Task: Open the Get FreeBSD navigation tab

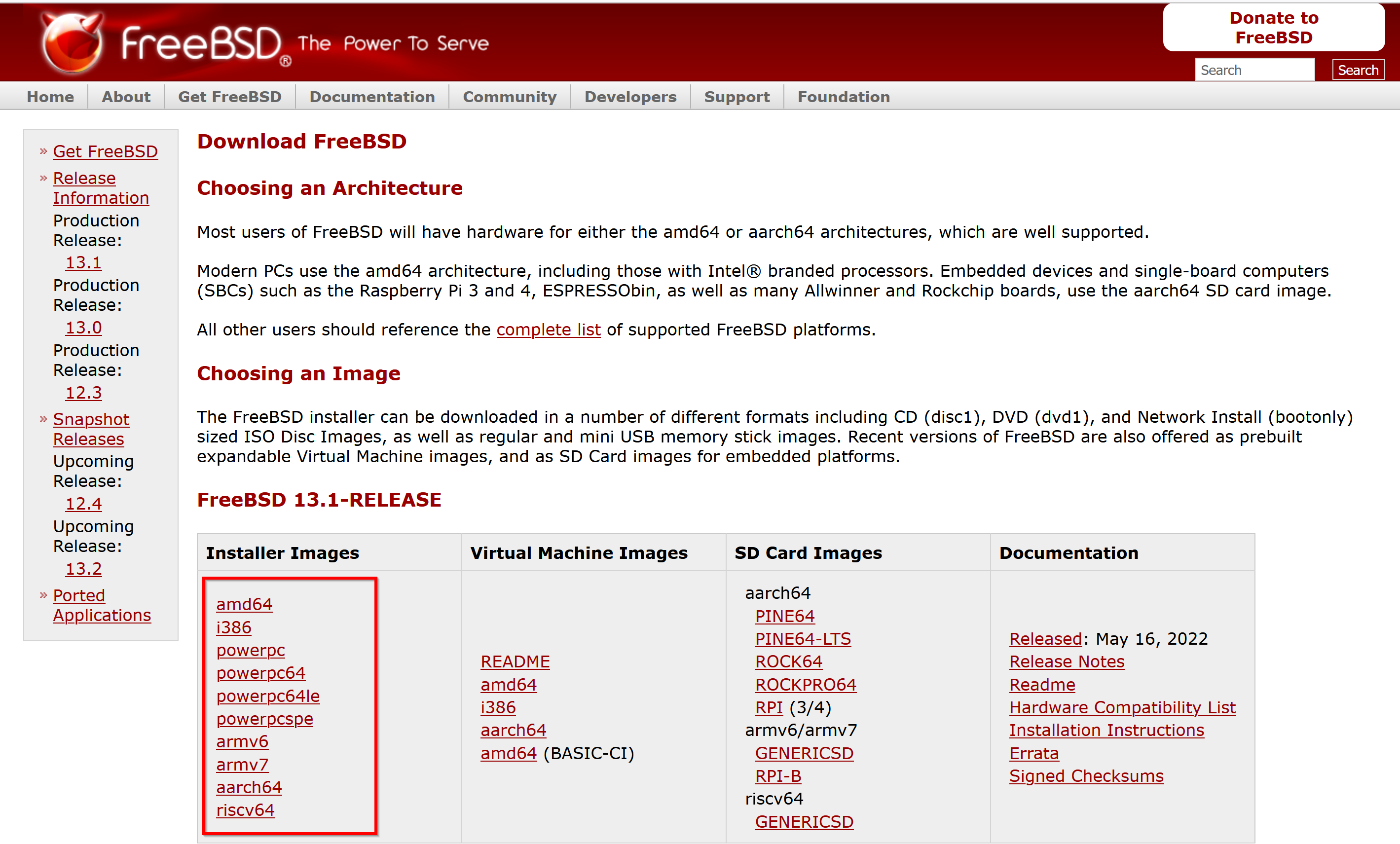Action: [229, 97]
